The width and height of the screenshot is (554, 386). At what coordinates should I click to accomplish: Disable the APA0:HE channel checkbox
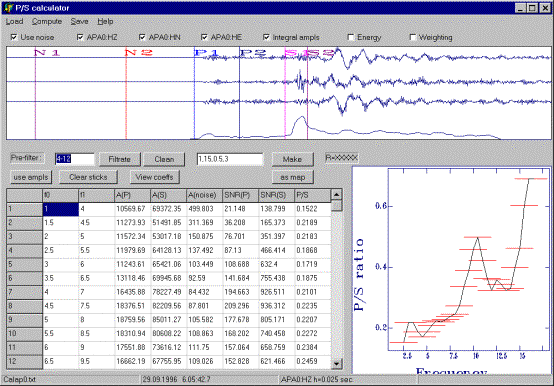click(x=204, y=37)
